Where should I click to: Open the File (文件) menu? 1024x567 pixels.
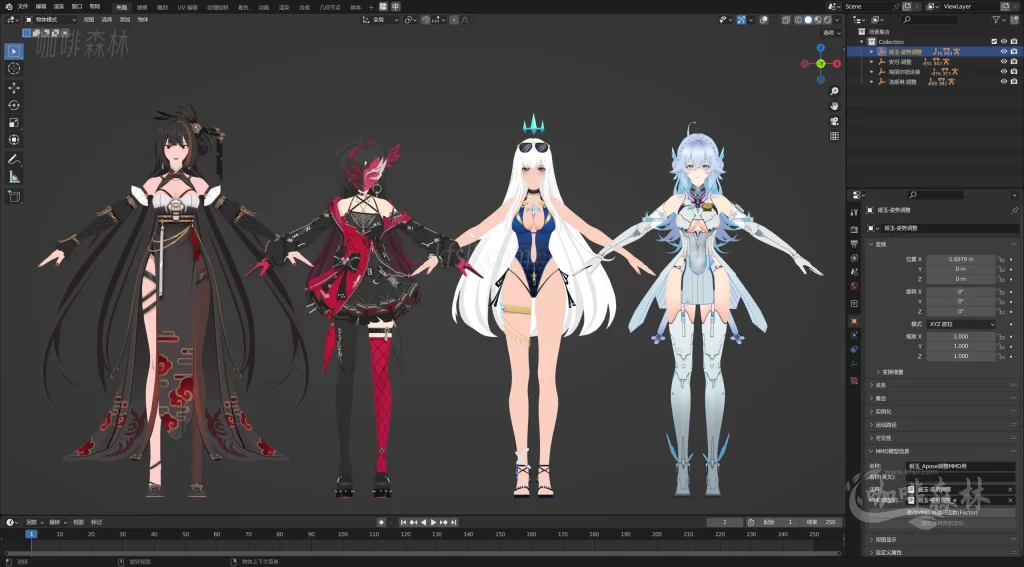pyautogui.click(x=23, y=7)
